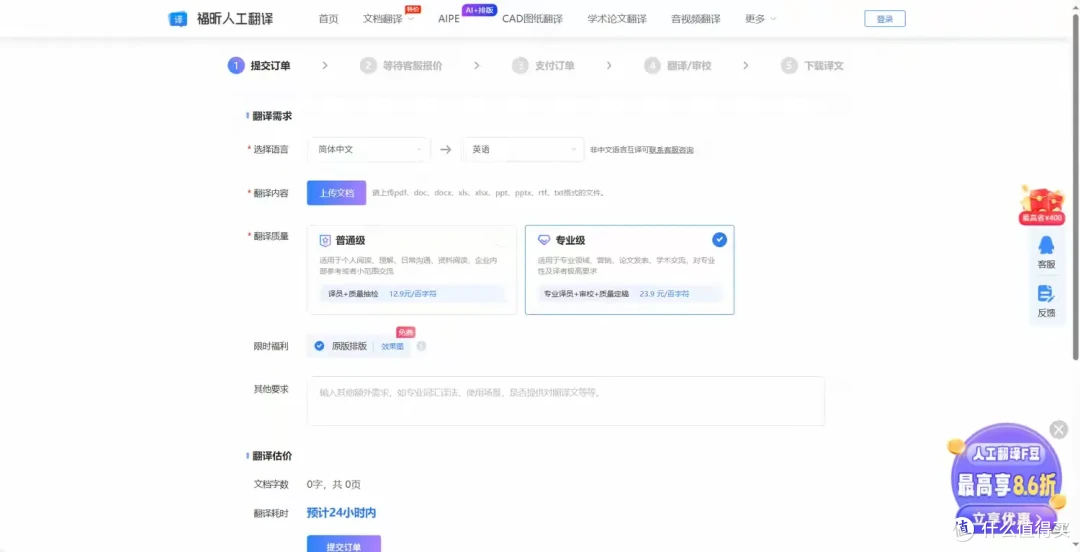Open the 客服 QQ penguin icon

coord(1046,245)
